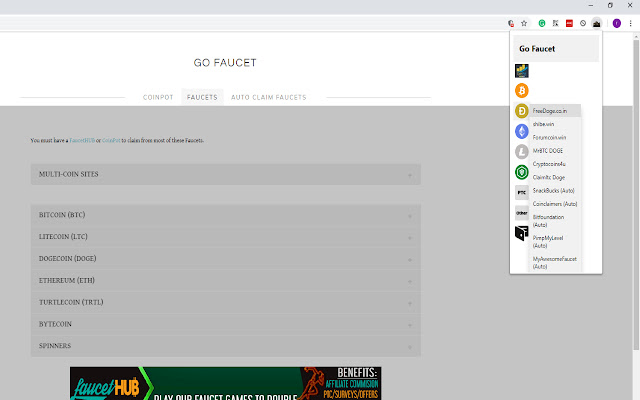
Task: Click the orange Bitcoin icon in popup
Action: click(521, 91)
